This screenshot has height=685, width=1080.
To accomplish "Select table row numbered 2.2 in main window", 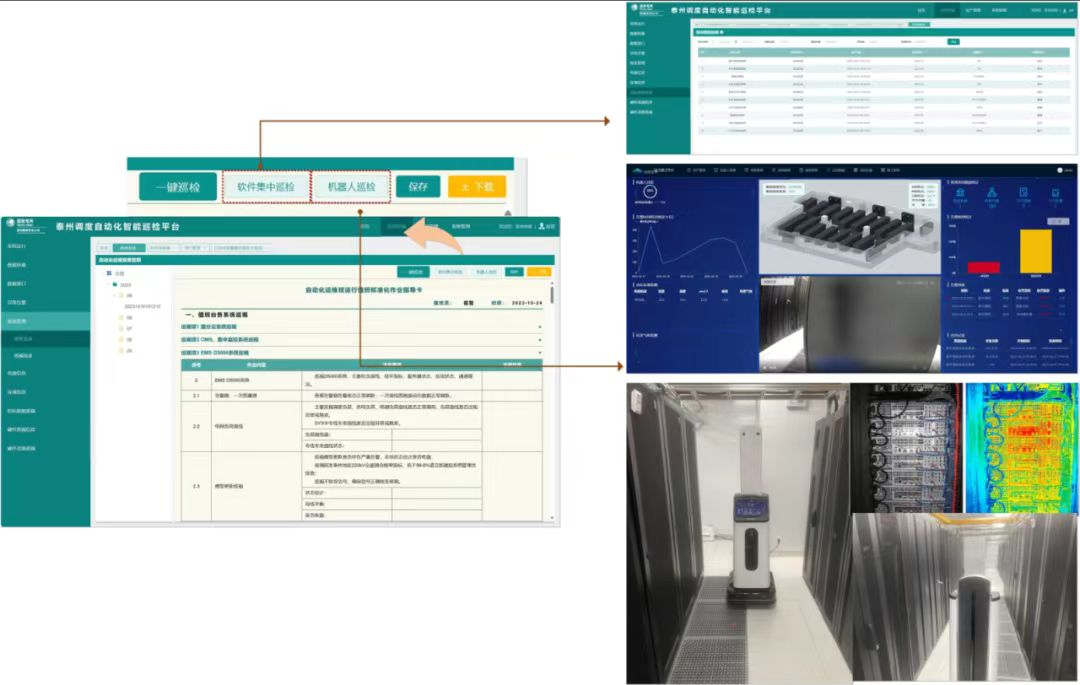I will pyautogui.click(x=362, y=427).
